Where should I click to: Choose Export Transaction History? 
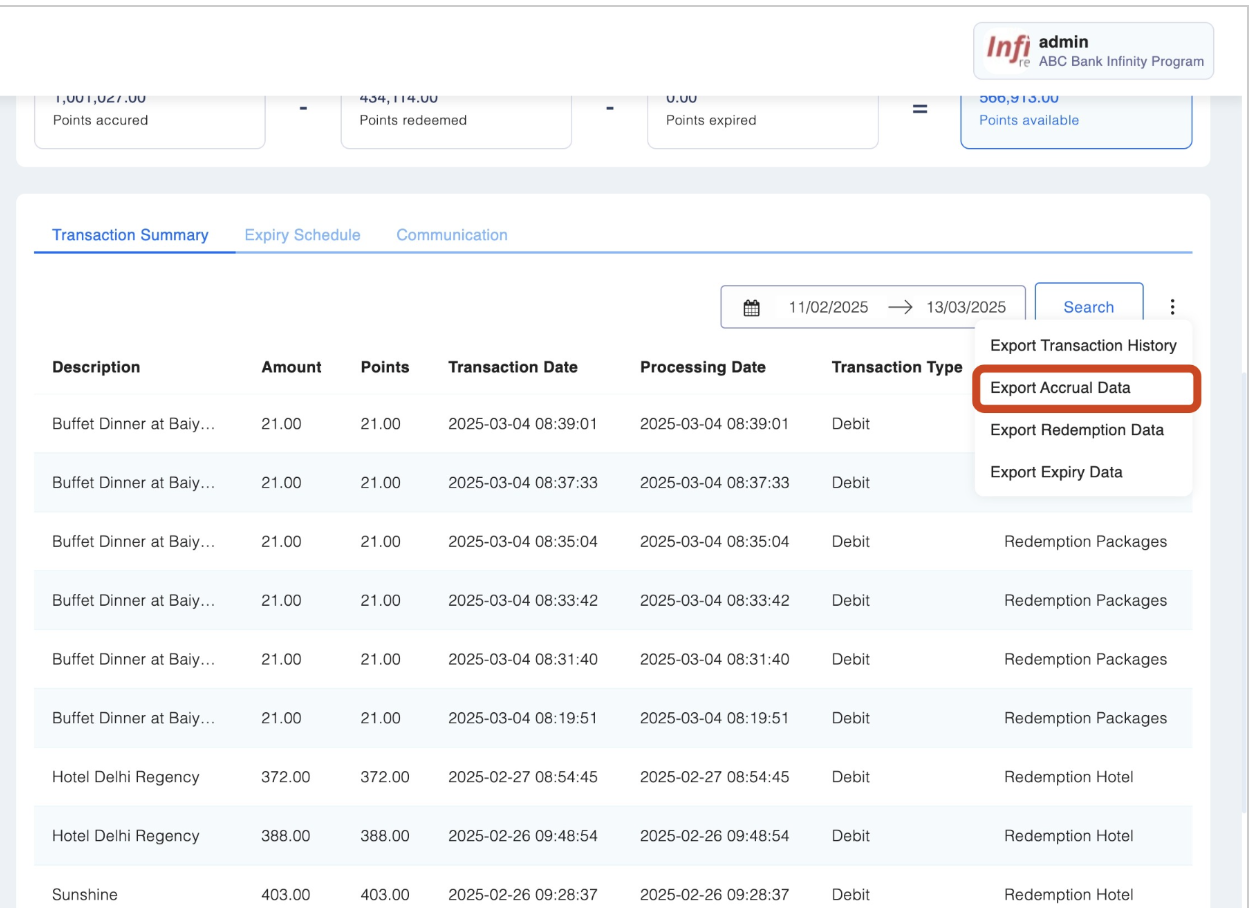1083,345
